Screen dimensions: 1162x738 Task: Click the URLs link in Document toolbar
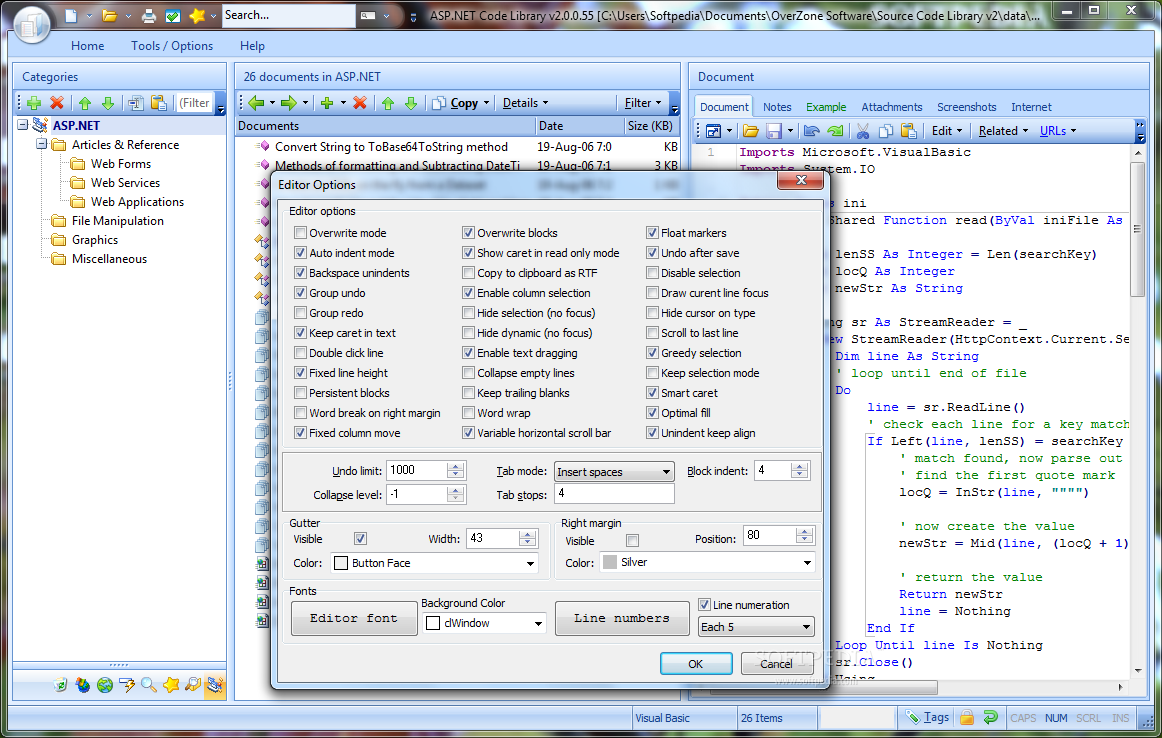1052,131
